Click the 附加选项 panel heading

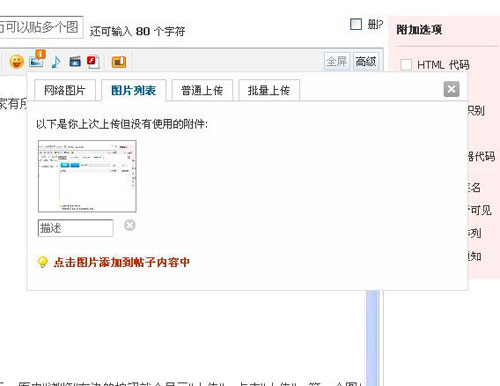tap(419, 30)
